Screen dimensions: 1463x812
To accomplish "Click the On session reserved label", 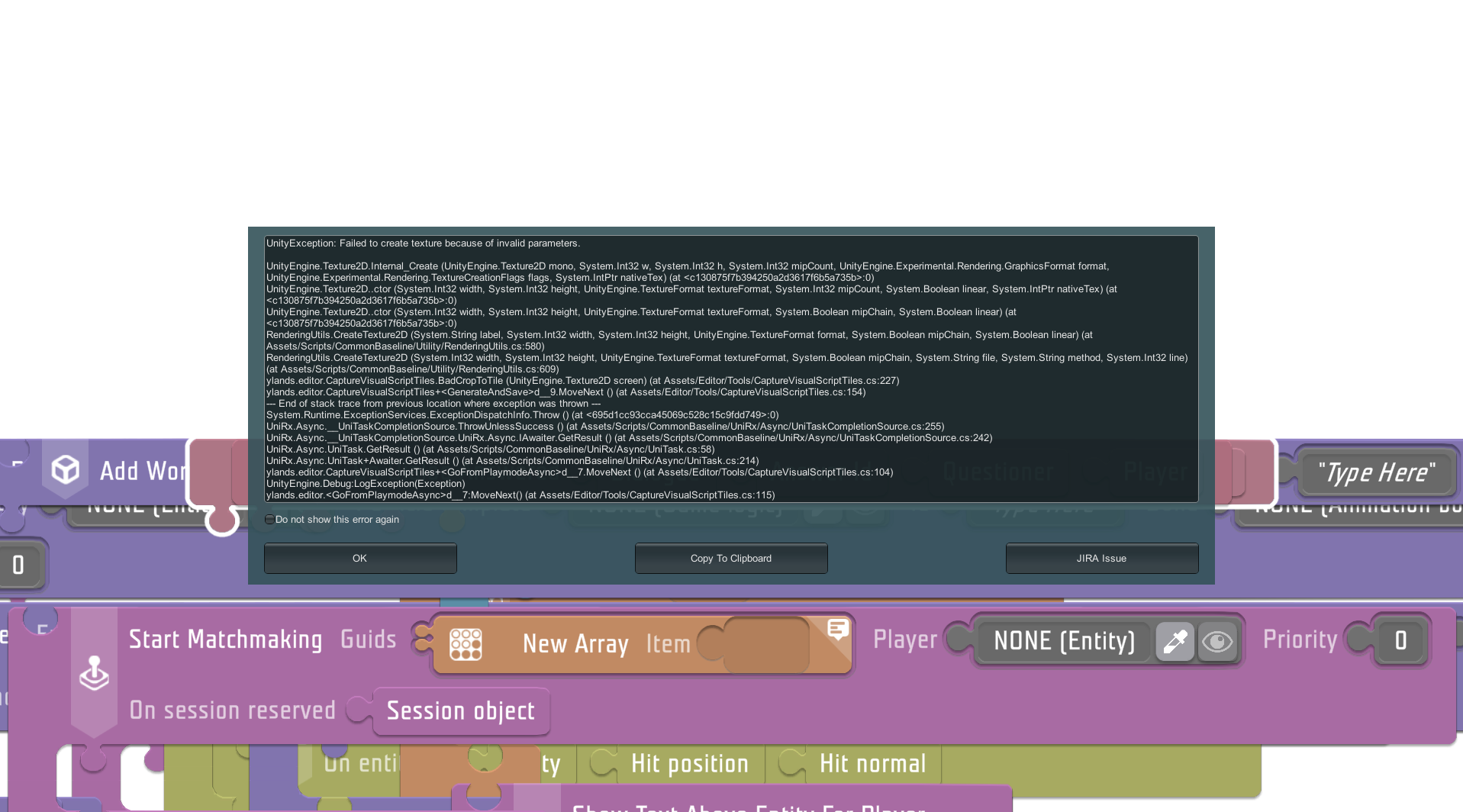I will click(x=232, y=710).
